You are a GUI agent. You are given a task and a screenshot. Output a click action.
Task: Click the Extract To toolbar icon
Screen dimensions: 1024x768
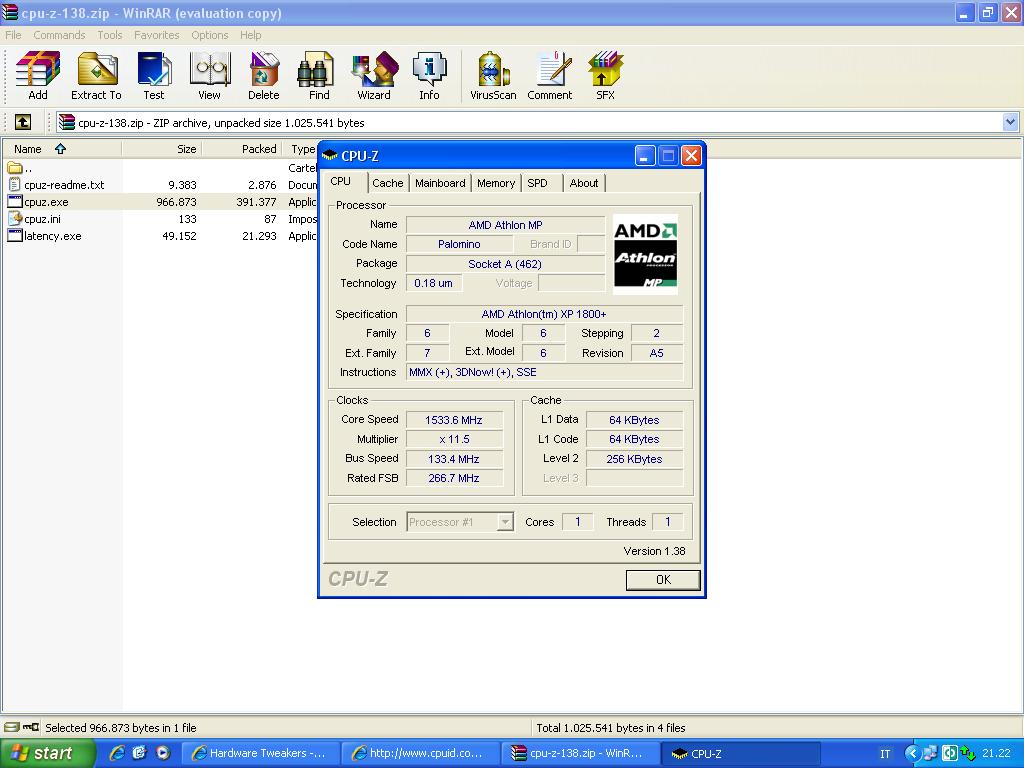(x=97, y=76)
